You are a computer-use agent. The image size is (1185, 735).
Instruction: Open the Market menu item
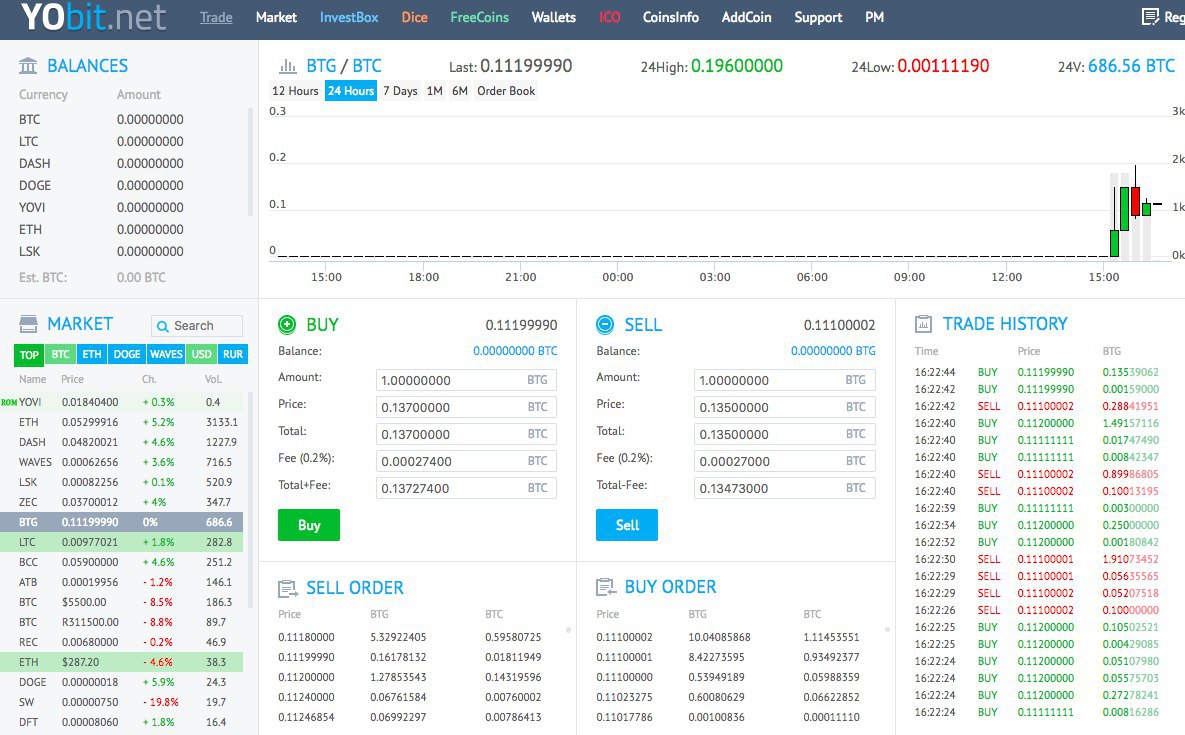(x=276, y=17)
